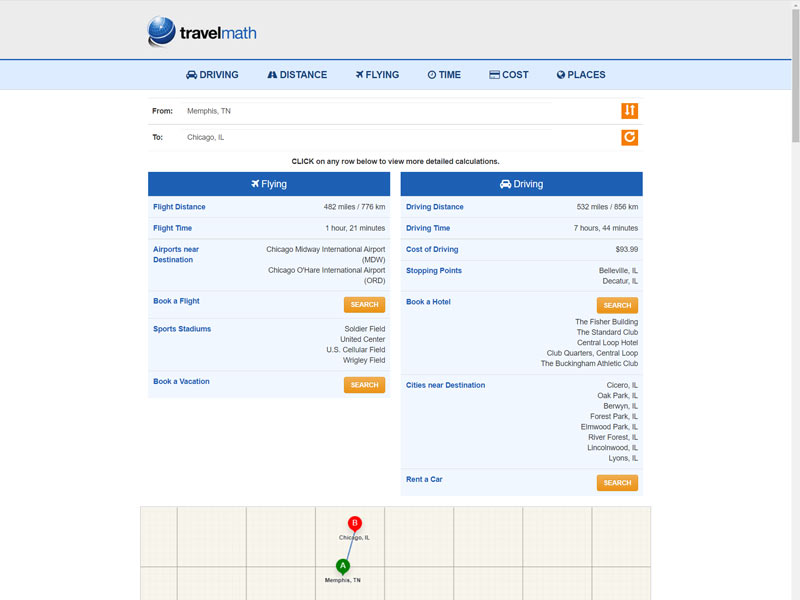This screenshot has height=600, width=800.
Task: Click the 7 hours, 44 minutes value
Action: (606, 228)
